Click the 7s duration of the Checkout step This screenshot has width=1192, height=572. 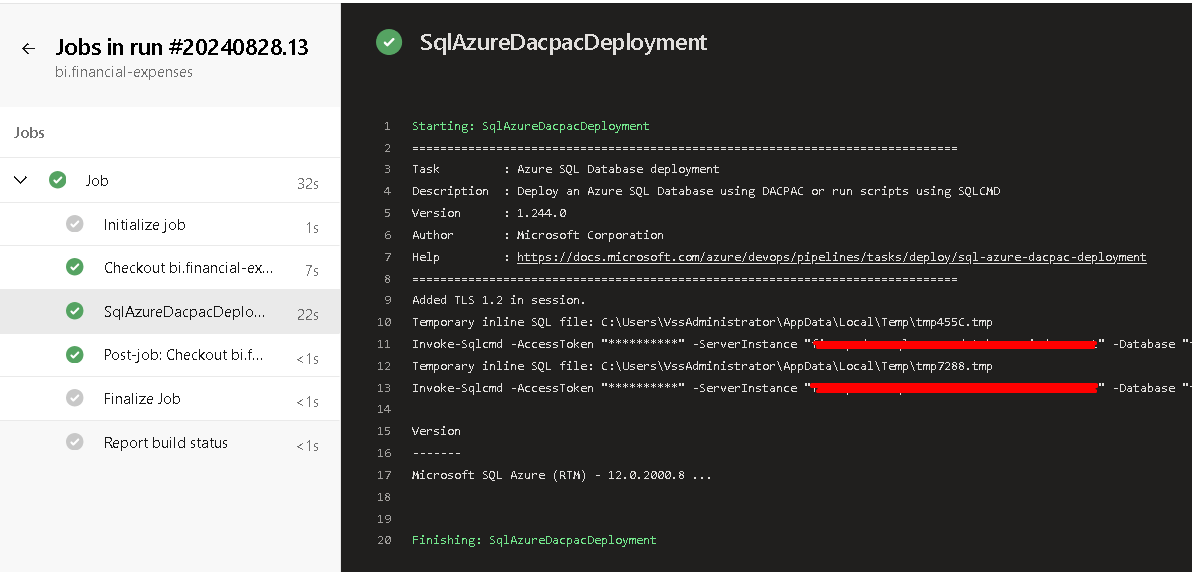pyautogui.click(x=312, y=271)
